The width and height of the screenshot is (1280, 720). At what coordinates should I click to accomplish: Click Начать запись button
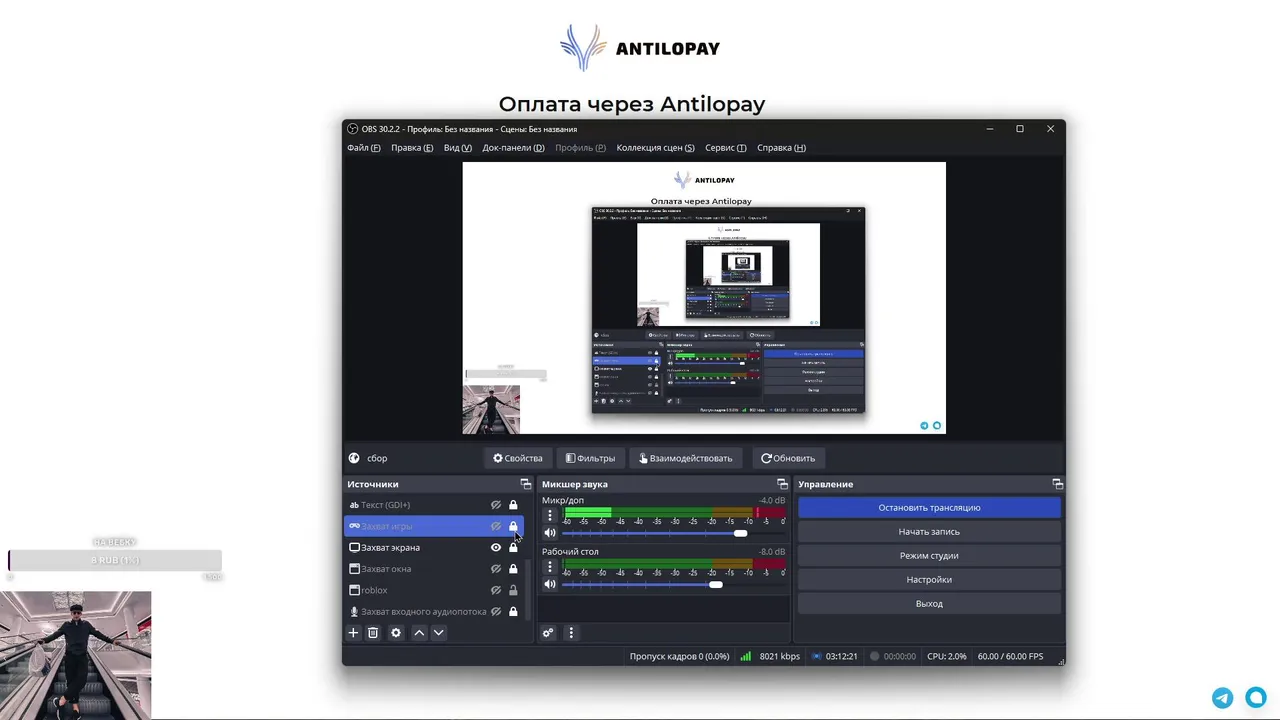(x=929, y=532)
